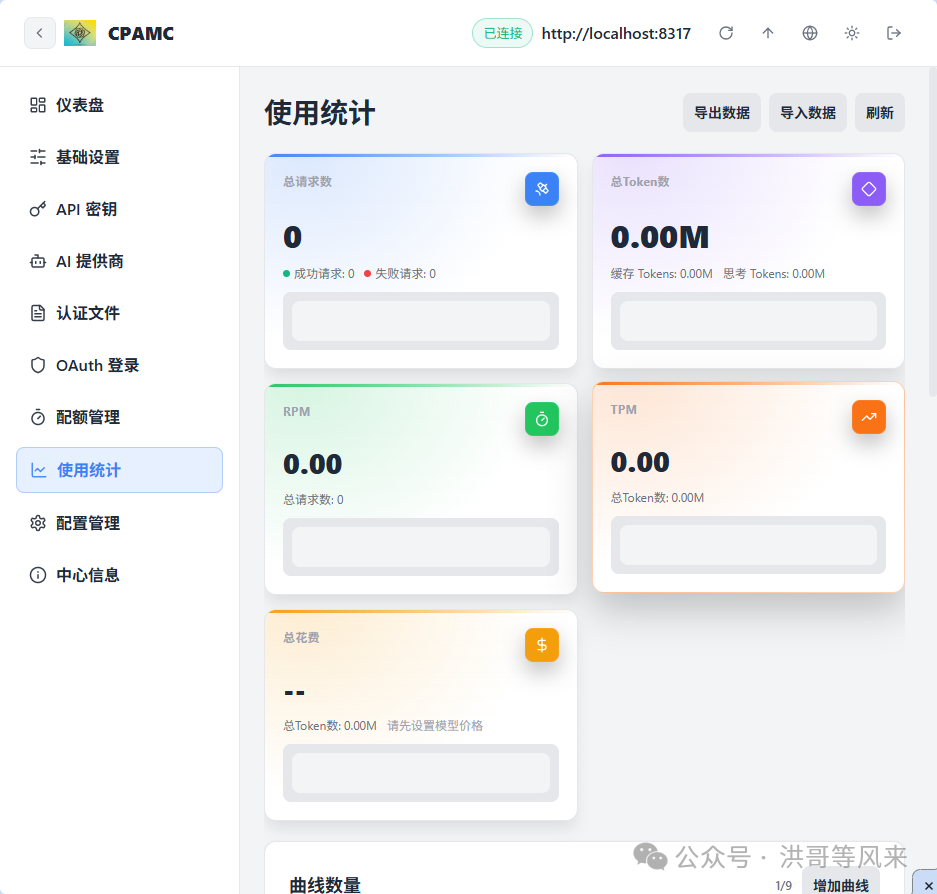
Task: Click the 导入数据 button
Action: (807, 112)
